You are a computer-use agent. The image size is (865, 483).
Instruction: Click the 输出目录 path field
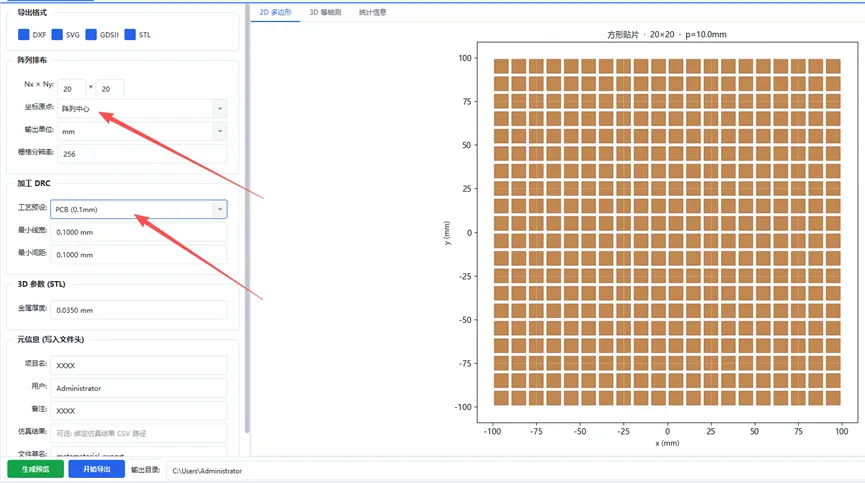(x=513, y=470)
